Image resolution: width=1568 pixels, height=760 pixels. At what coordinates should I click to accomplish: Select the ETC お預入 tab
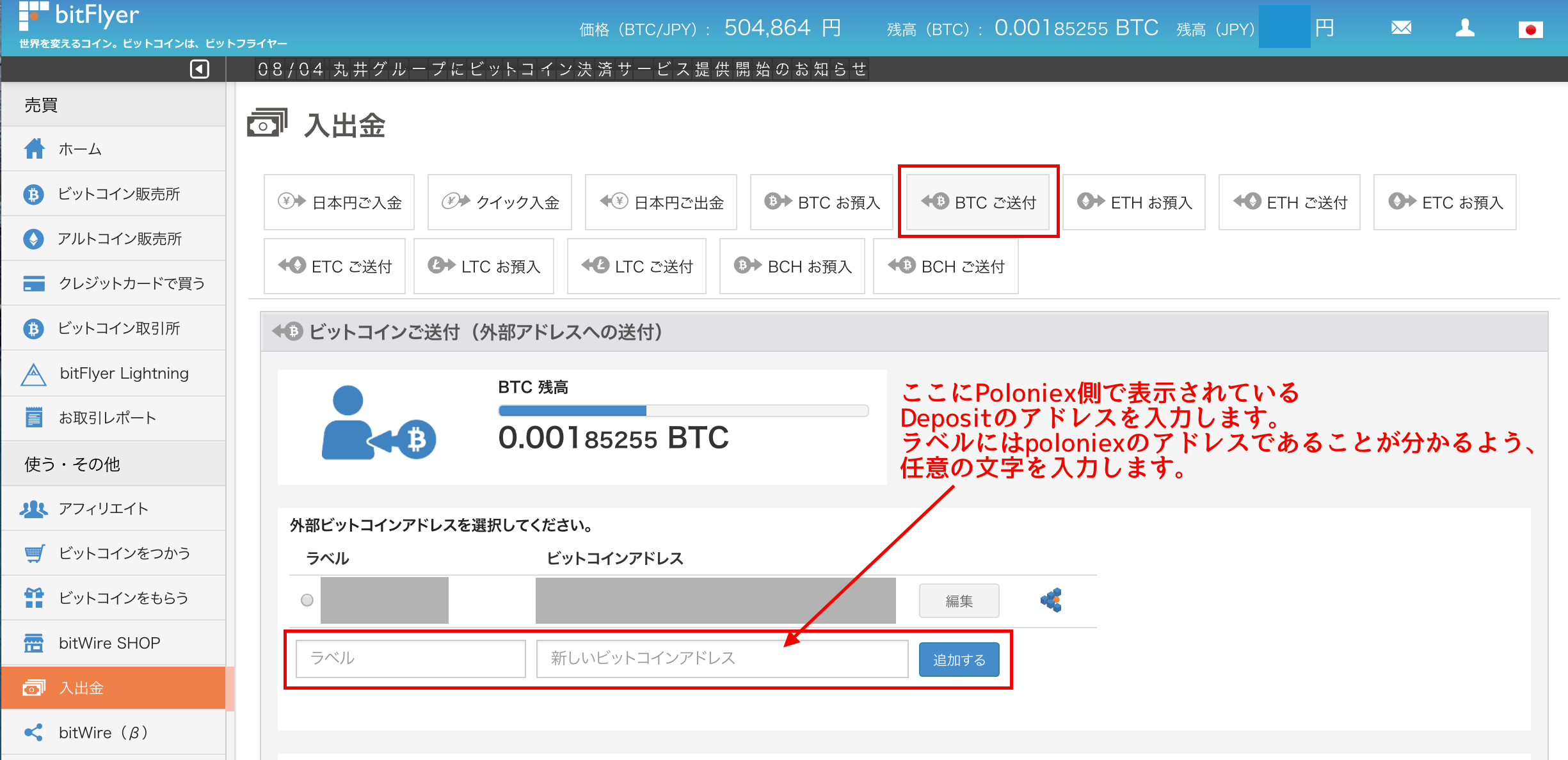[x=1445, y=202]
